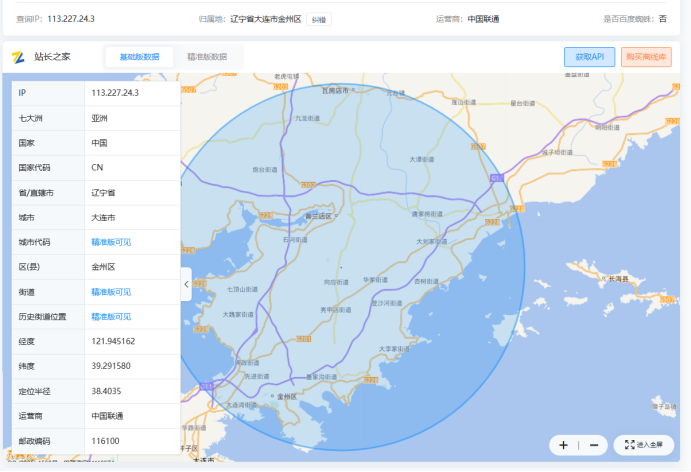The width and height of the screenshot is (691, 472).
Task: Click 杏树街道 label on map
Action: click(426, 281)
